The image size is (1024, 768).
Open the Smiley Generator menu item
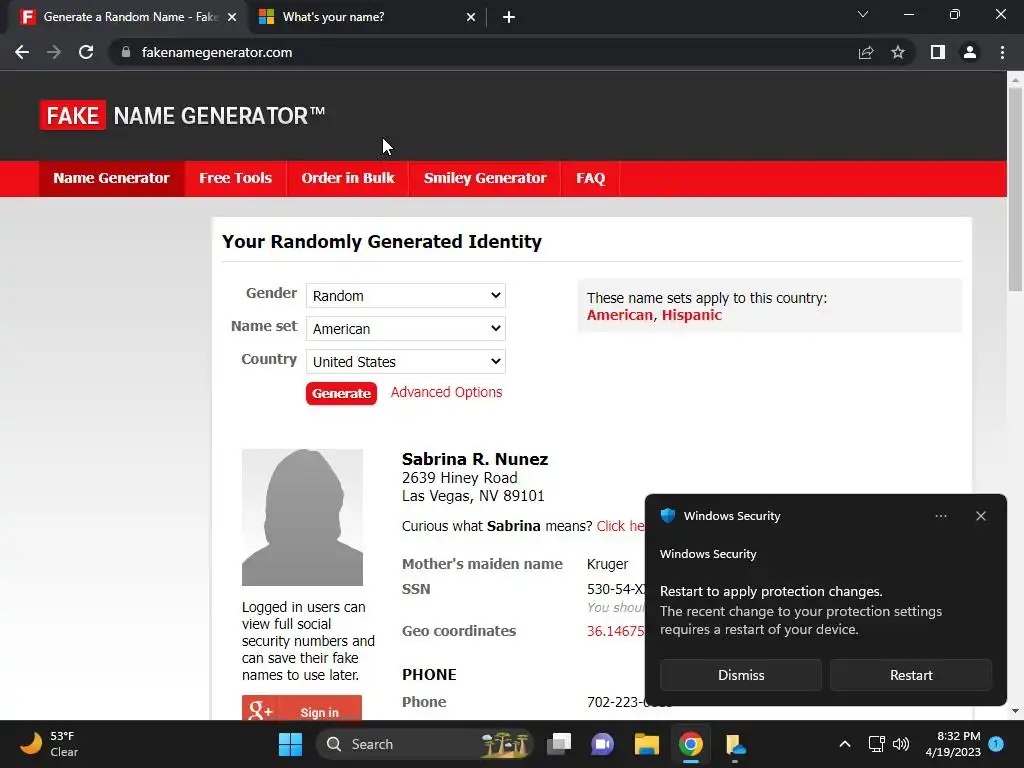(x=485, y=178)
